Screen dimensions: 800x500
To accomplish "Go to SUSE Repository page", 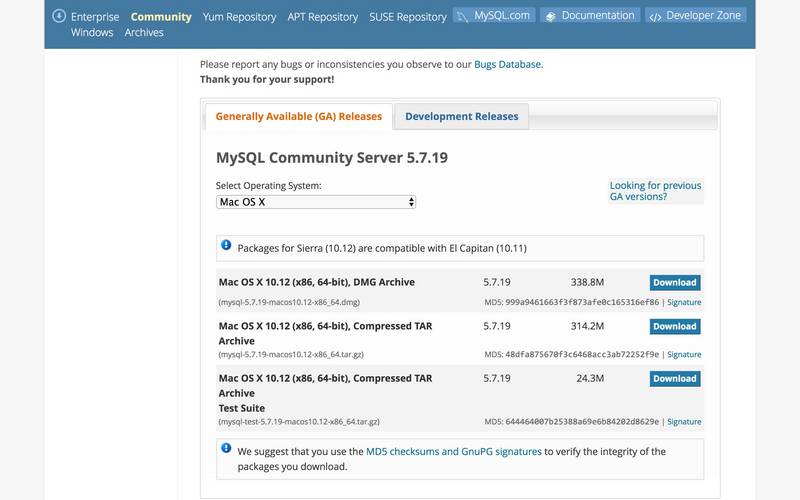I will [x=408, y=17].
